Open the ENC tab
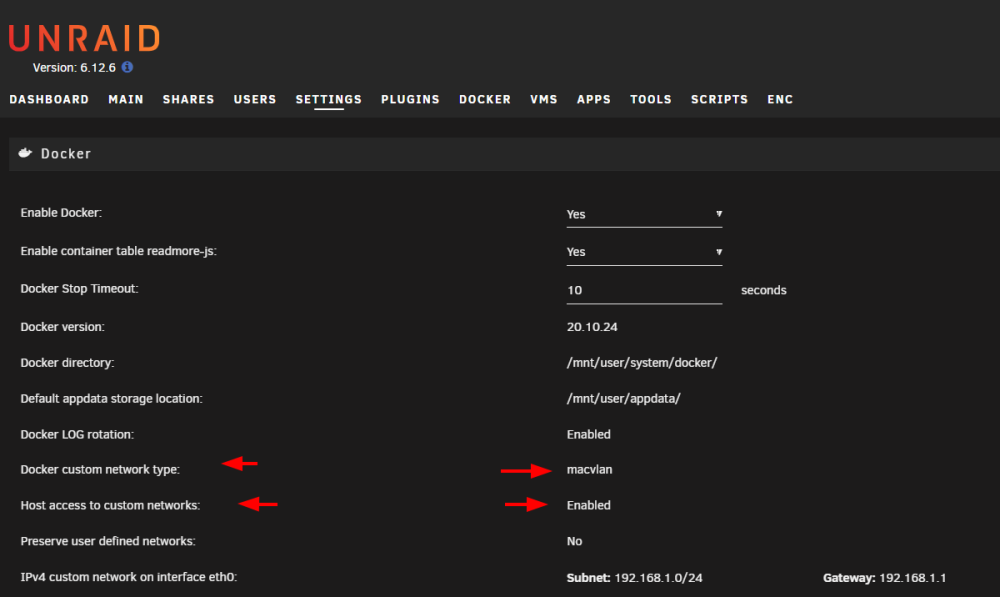Screen dimensions: 1000x597 point(780,100)
